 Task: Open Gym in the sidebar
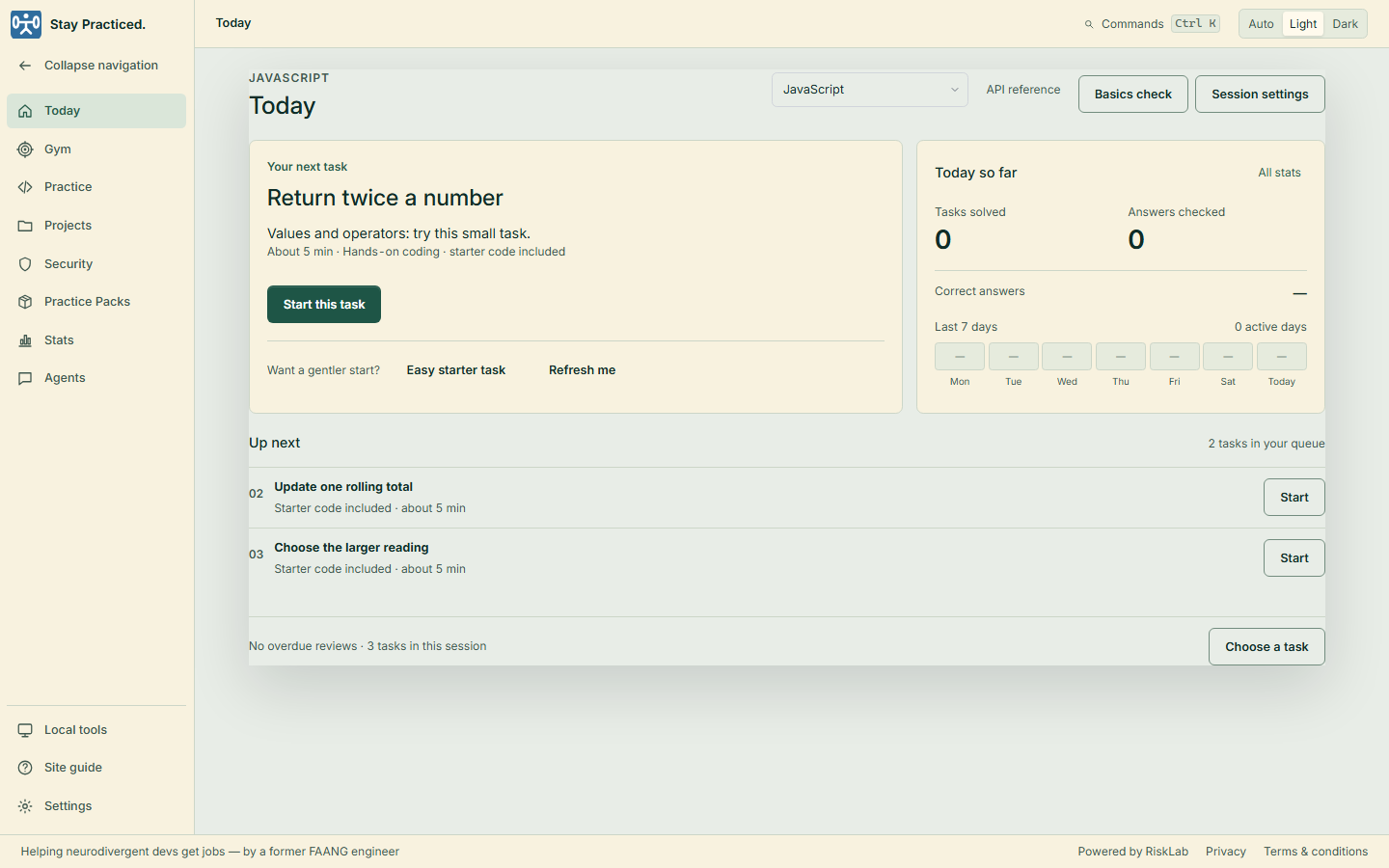[96, 149]
